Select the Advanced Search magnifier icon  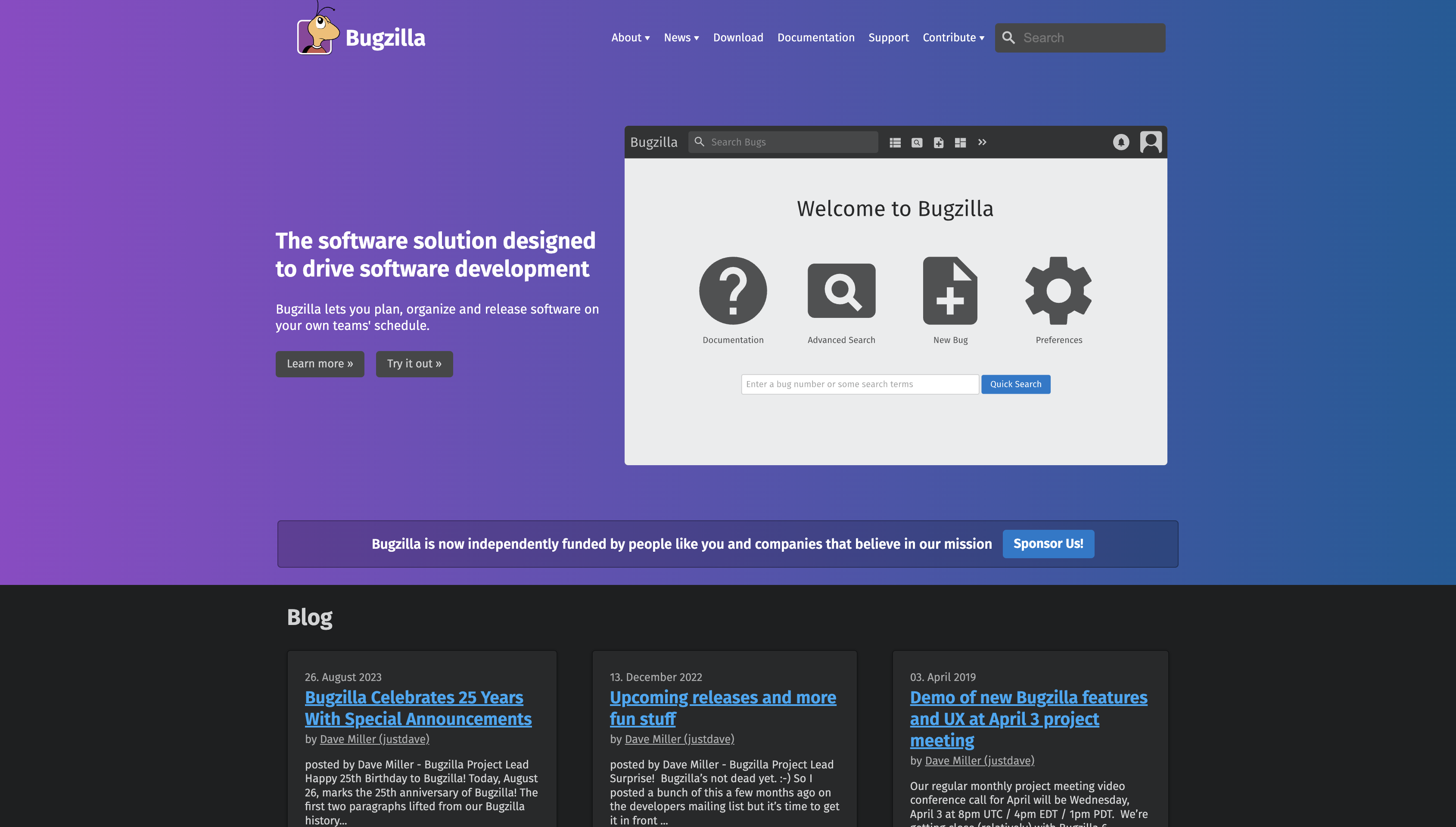click(841, 290)
